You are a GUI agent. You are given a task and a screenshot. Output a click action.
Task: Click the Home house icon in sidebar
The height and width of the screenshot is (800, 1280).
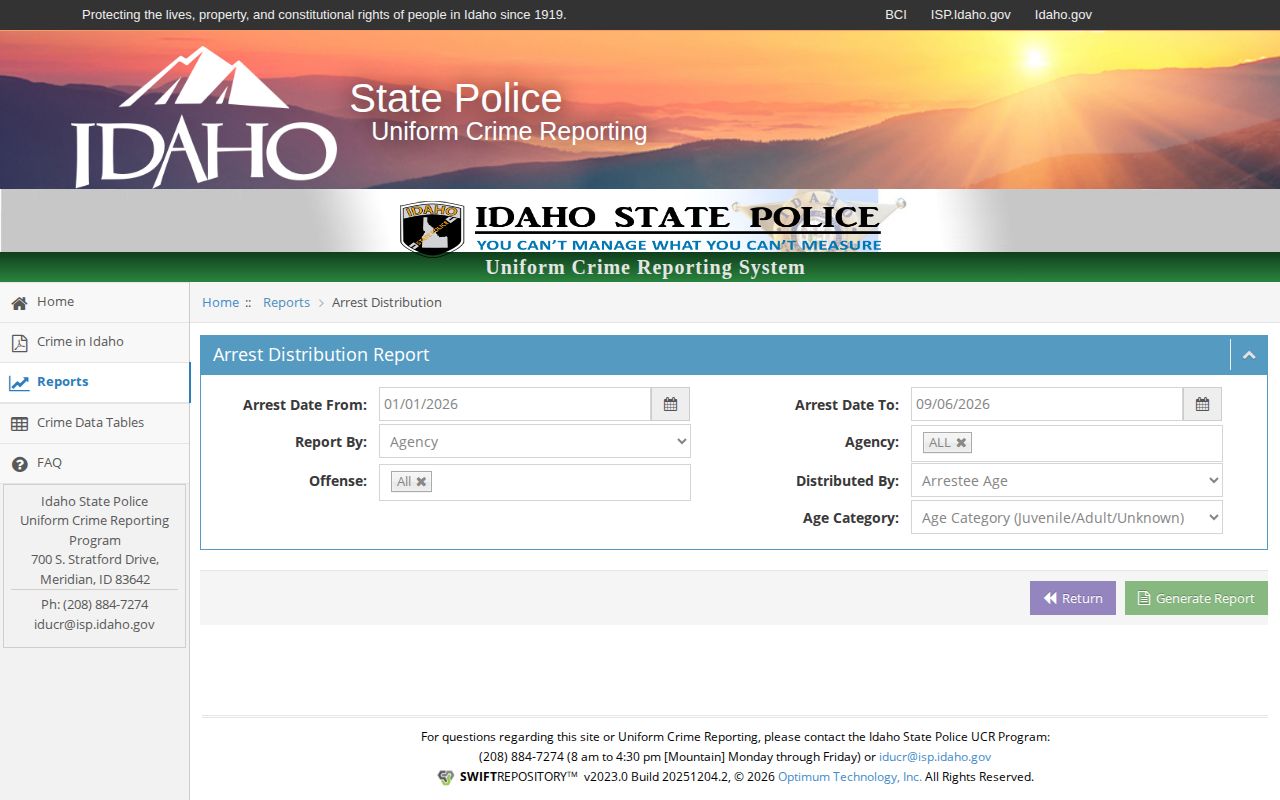[x=19, y=303]
